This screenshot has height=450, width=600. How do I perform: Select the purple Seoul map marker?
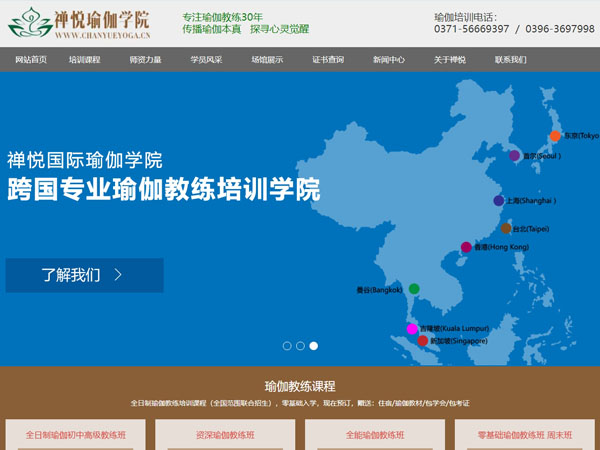[x=514, y=156]
